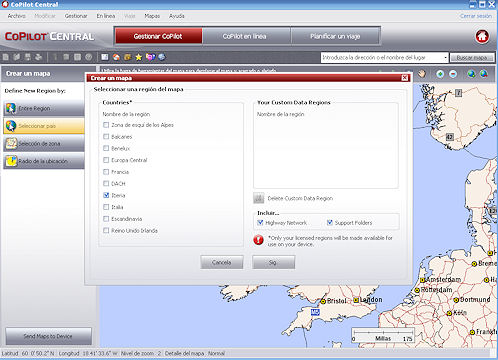
Task: Close the Crear un mapa dialog
Action: pos(404,78)
